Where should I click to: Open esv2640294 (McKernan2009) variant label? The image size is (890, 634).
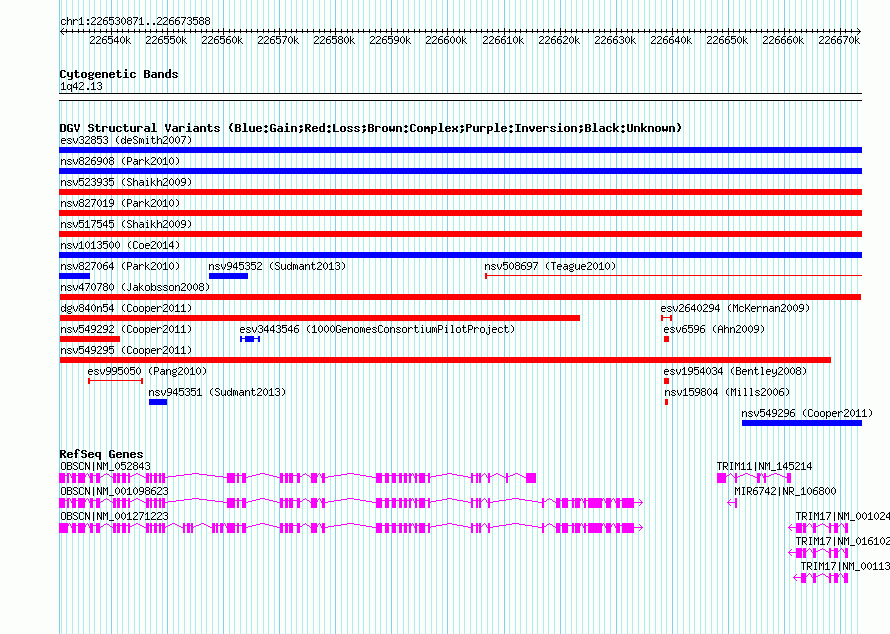click(735, 308)
